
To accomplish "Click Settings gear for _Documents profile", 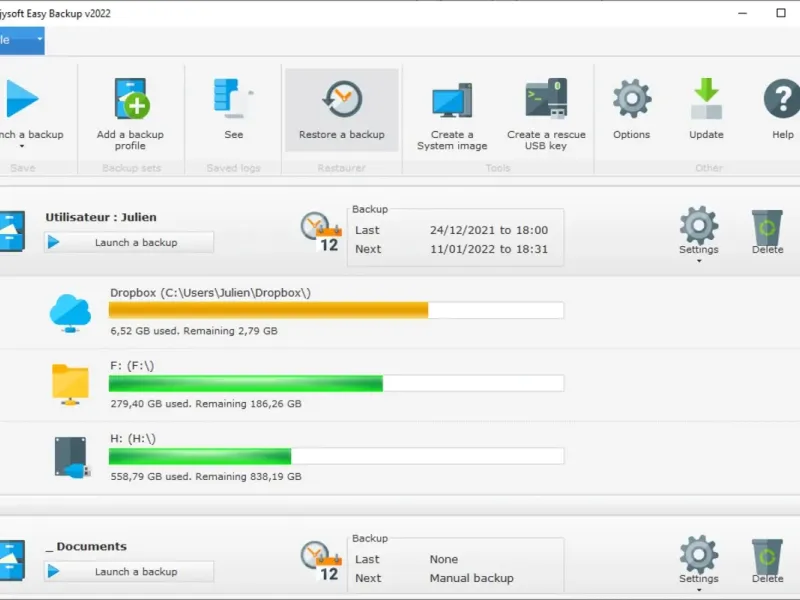I will click(699, 554).
